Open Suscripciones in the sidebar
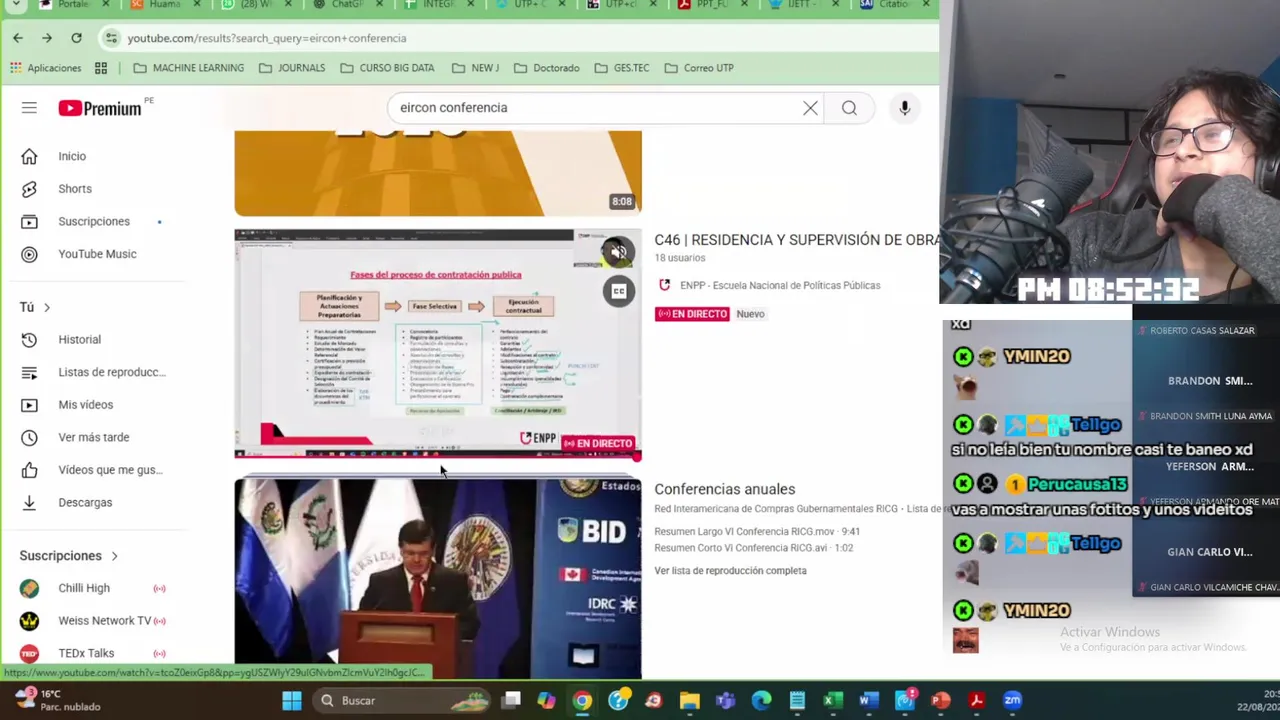Screen dimensions: 1280x720 click(95, 221)
